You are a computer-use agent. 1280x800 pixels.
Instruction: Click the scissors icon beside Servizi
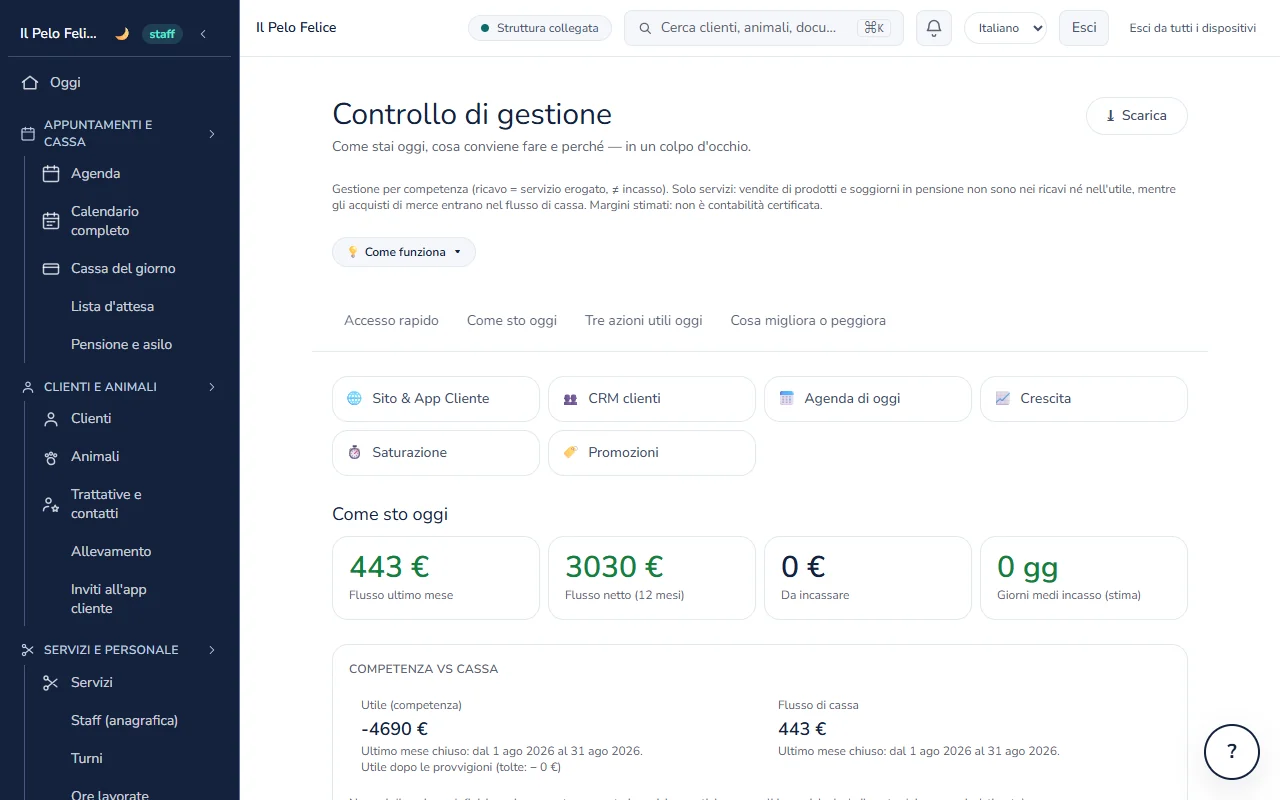click(51, 683)
